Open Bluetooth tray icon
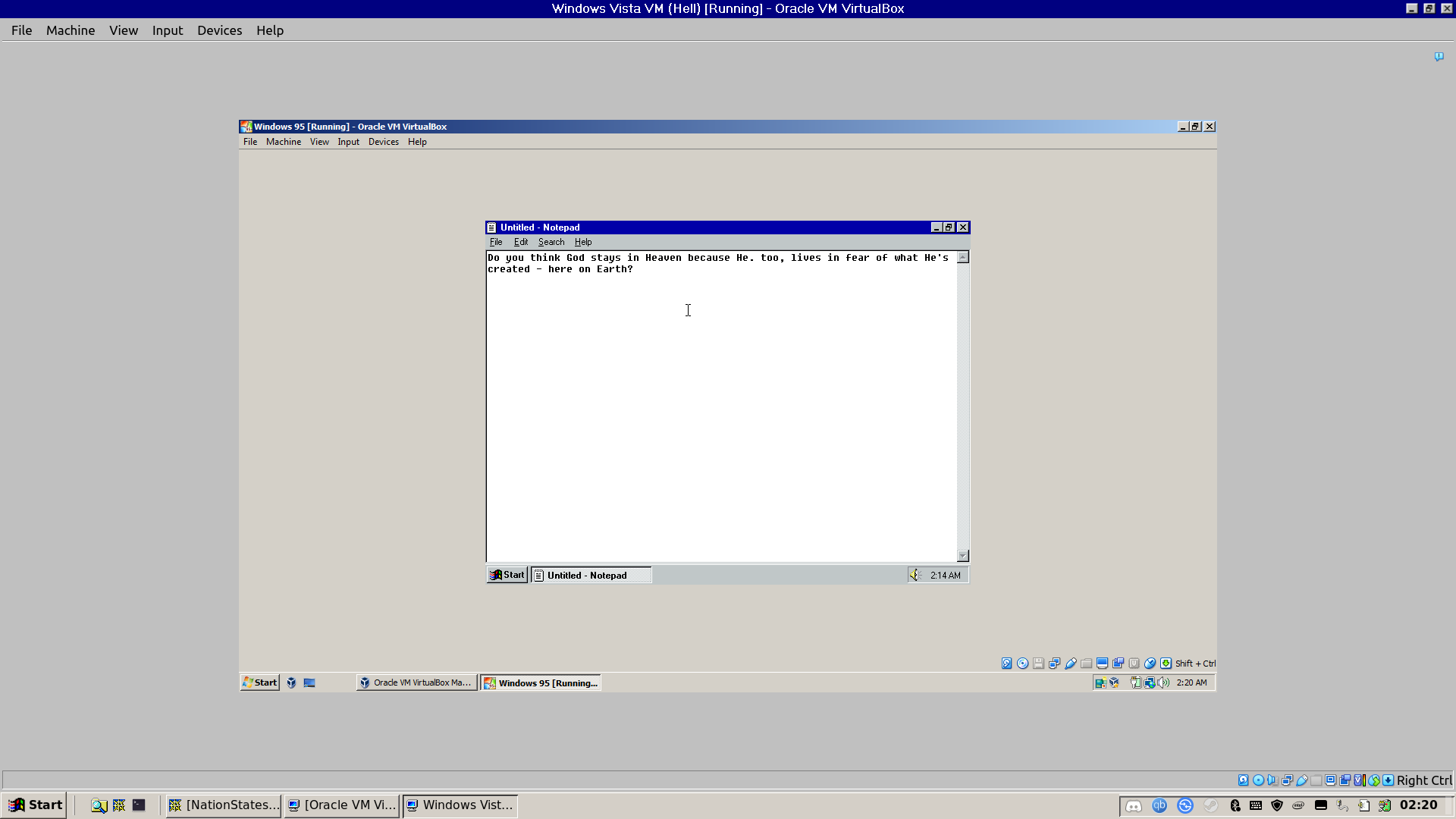The image size is (1456, 819). [x=1235, y=805]
